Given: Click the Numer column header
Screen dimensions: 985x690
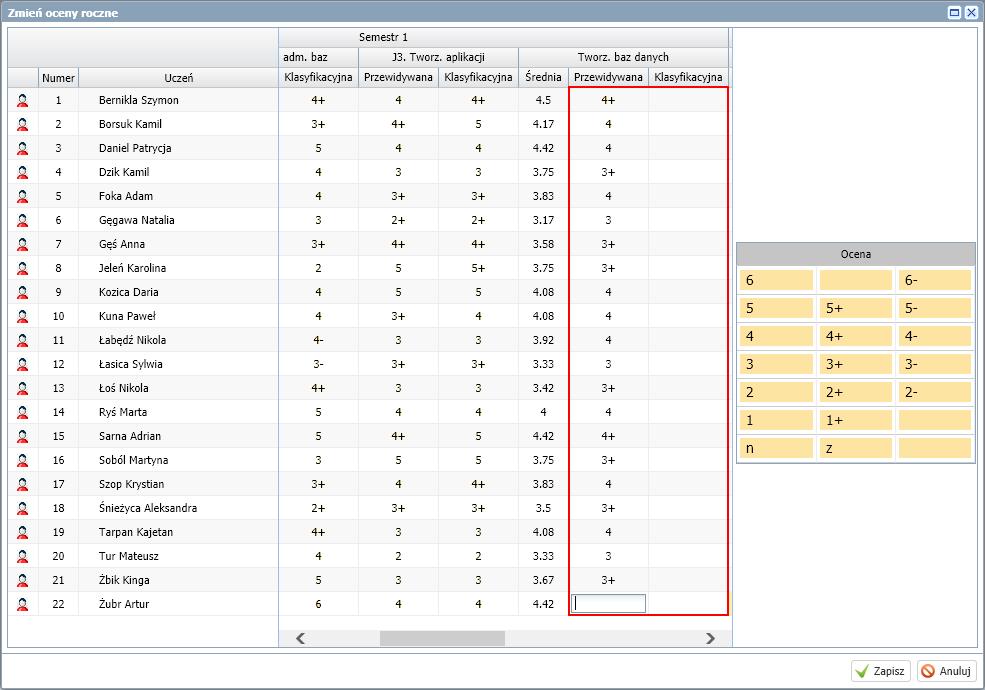Looking at the screenshot, I should point(58,78).
